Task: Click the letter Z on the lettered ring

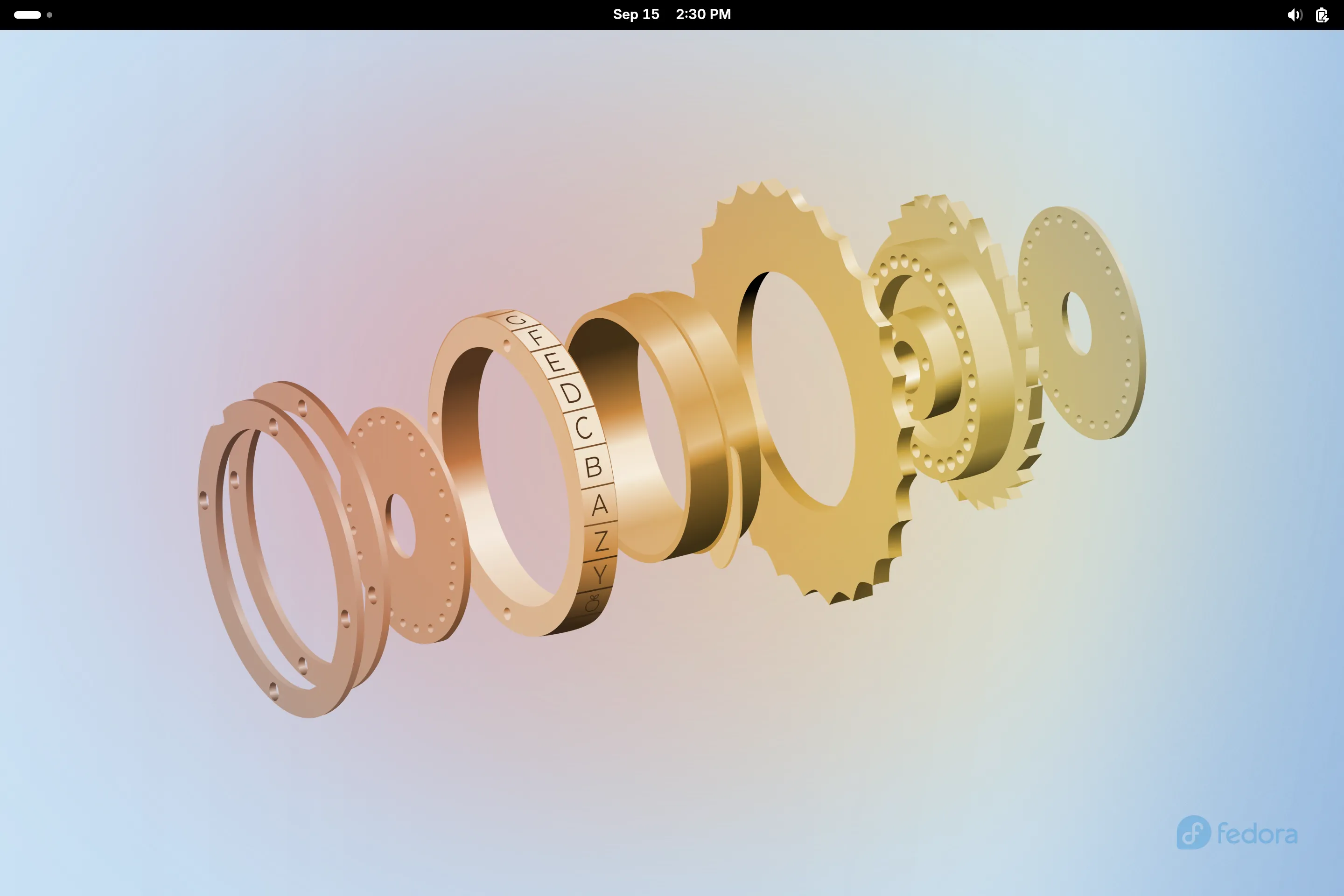Action: coord(601,540)
